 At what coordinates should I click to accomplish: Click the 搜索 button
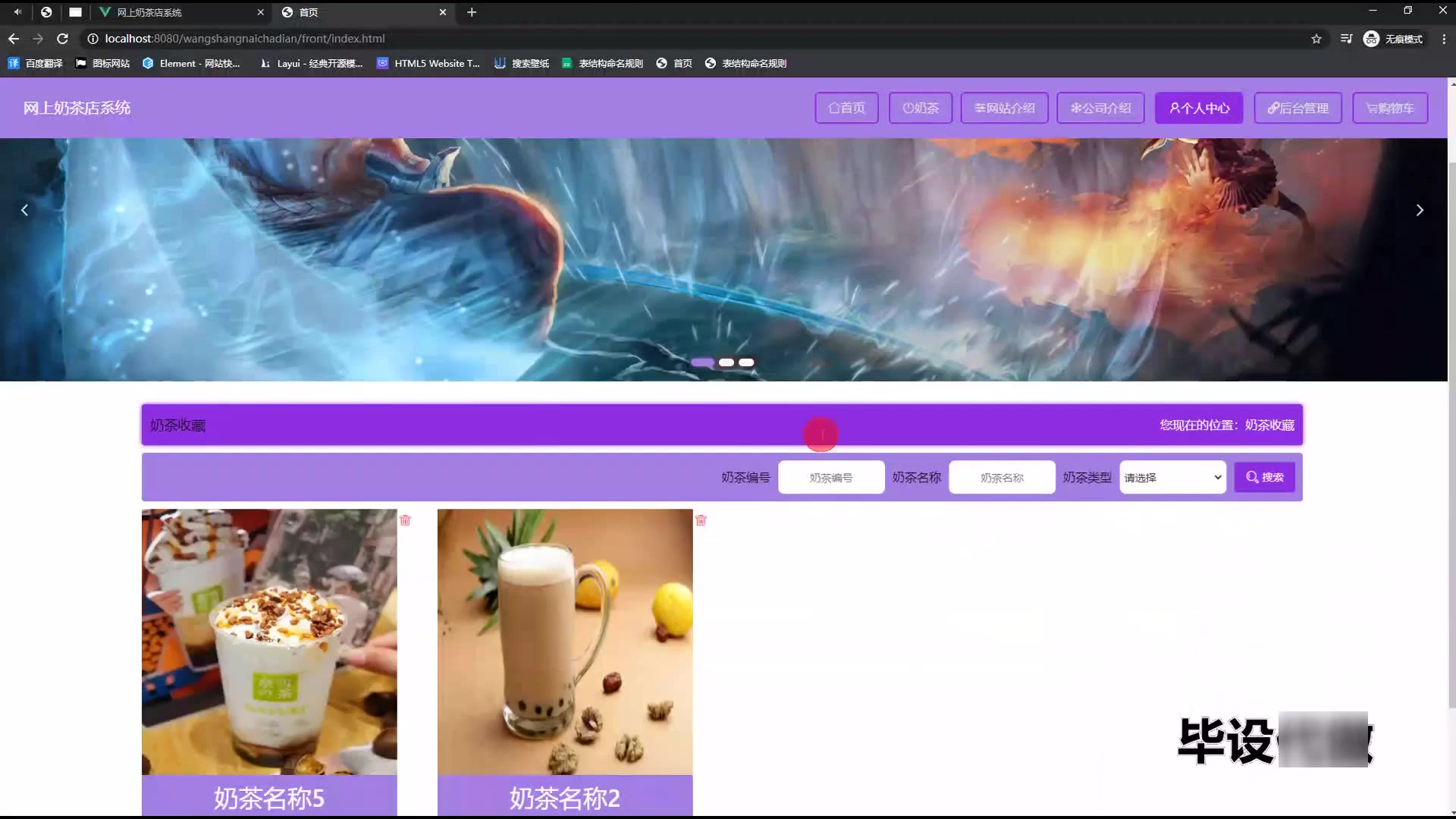tap(1264, 477)
